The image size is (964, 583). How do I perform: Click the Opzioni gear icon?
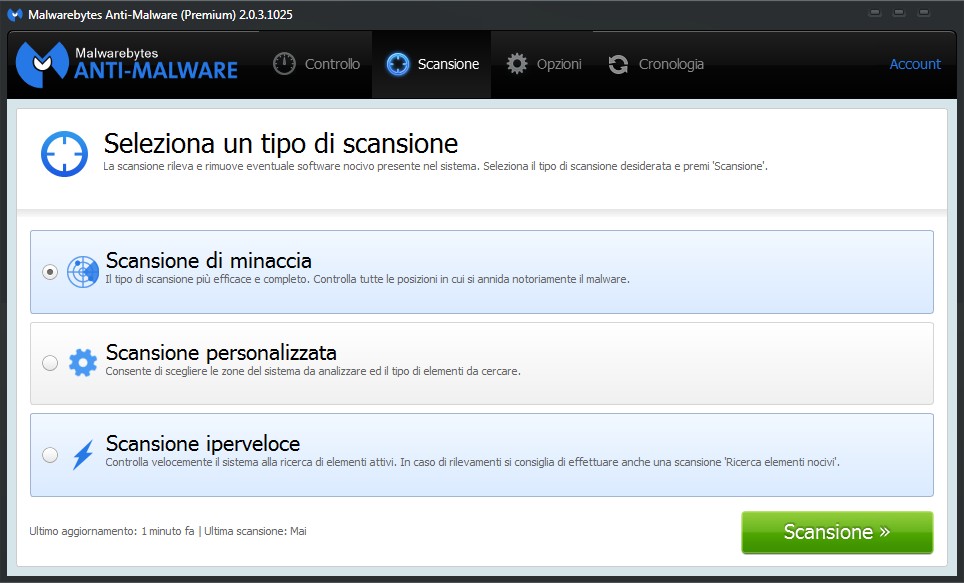(517, 64)
